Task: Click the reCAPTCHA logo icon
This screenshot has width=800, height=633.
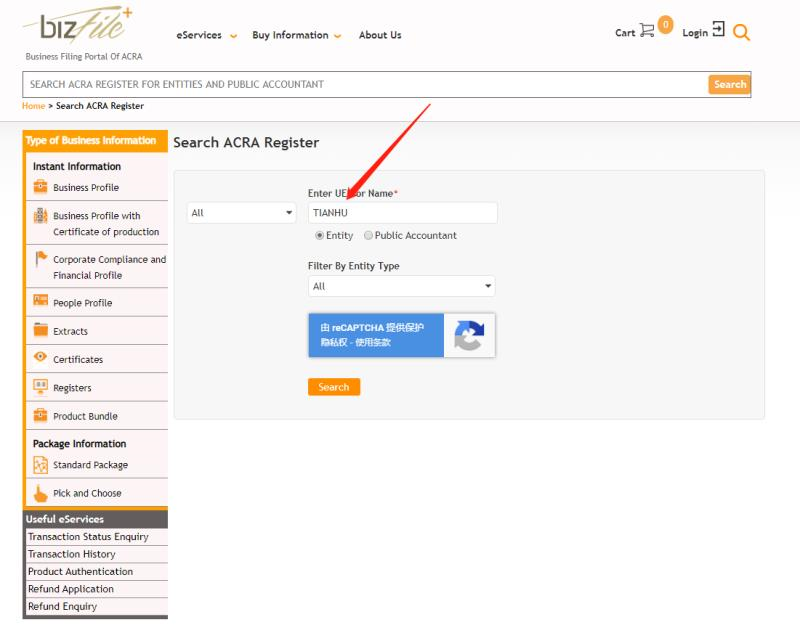Action: [x=469, y=335]
